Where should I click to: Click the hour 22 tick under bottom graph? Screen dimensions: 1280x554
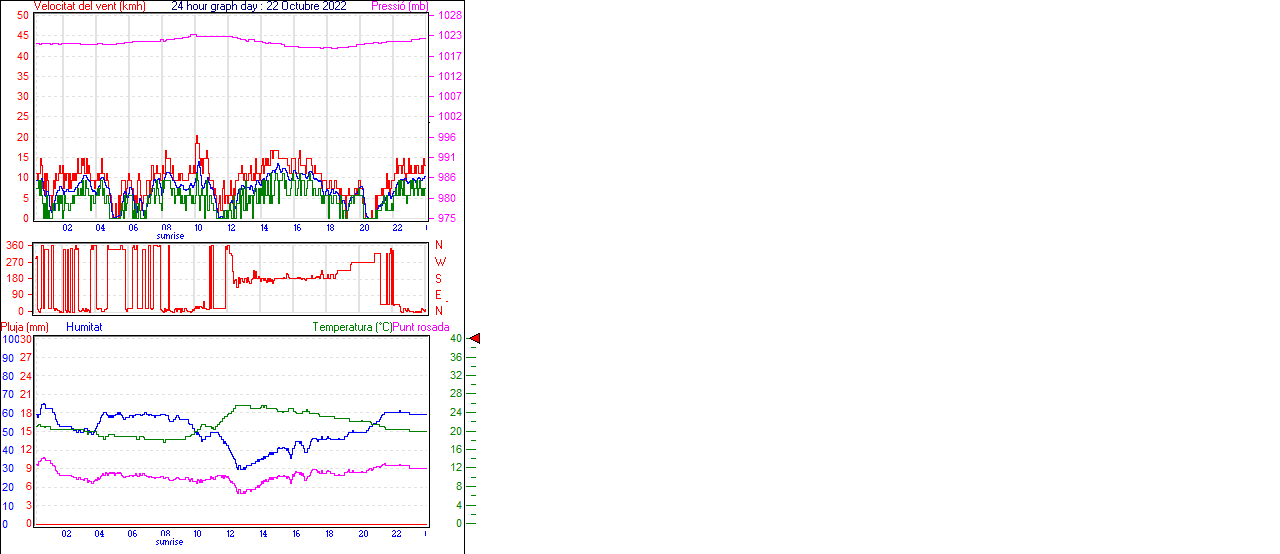pos(396,533)
